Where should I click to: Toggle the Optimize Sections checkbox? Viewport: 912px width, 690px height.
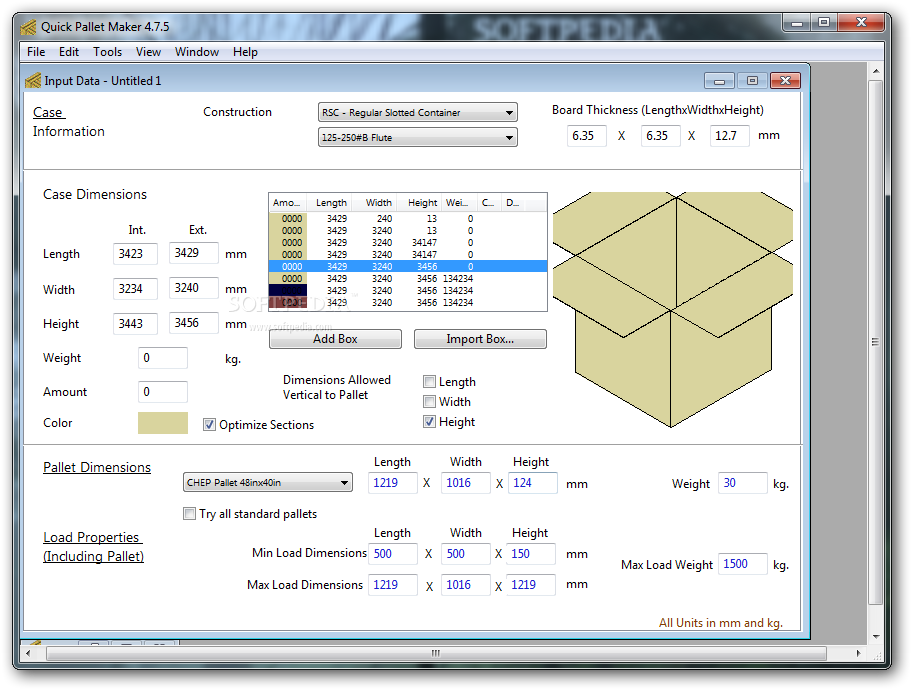(x=209, y=425)
